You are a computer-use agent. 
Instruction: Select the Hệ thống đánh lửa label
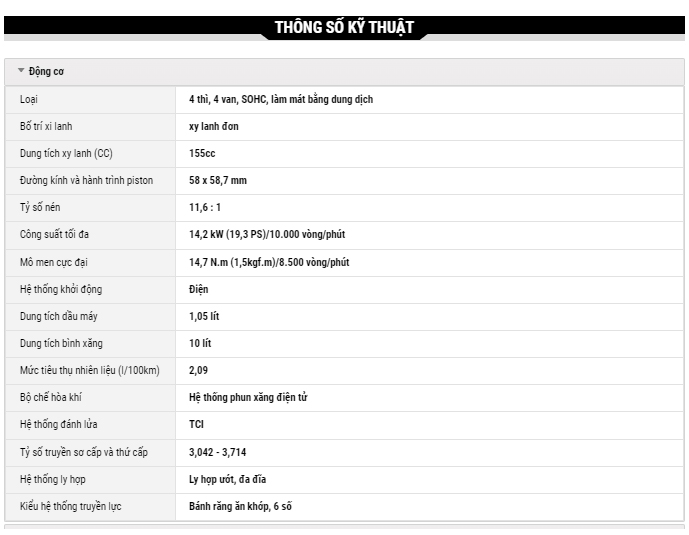[59, 424]
